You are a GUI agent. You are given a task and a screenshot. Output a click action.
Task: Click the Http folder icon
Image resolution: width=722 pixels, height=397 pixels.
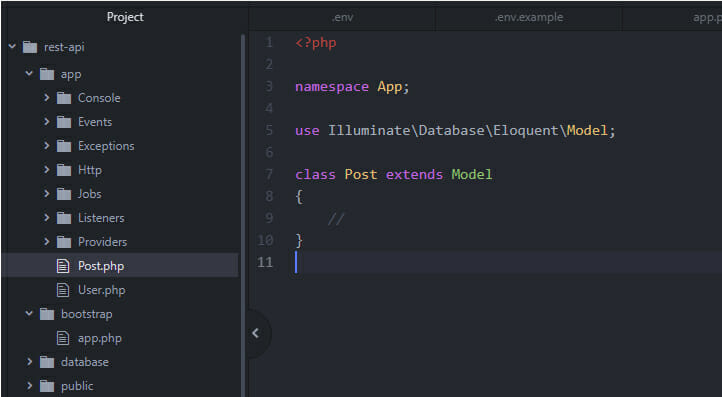[x=64, y=170]
